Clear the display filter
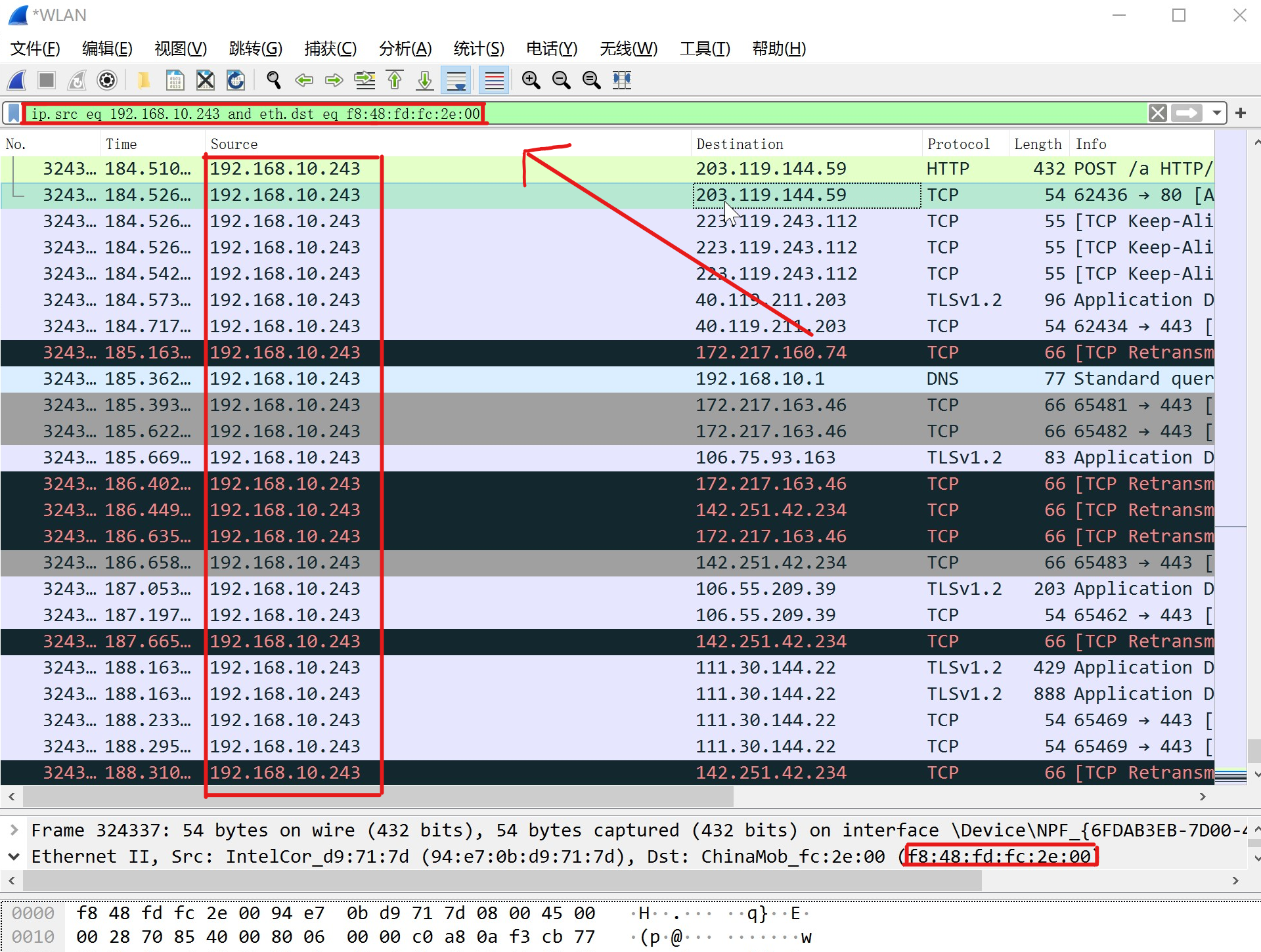This screenshot has width=1261, height=952. point(1158,113)
